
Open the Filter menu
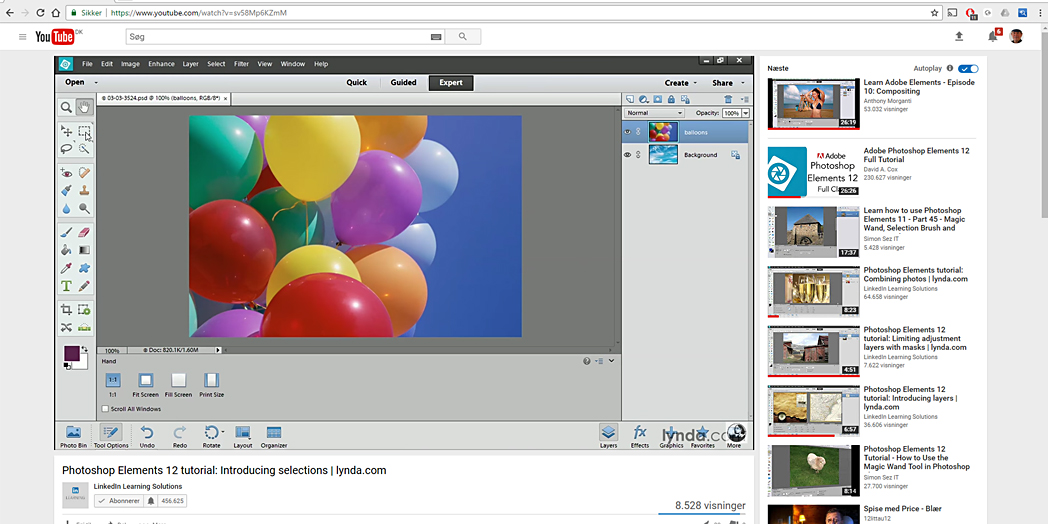(x=241, y=64)
